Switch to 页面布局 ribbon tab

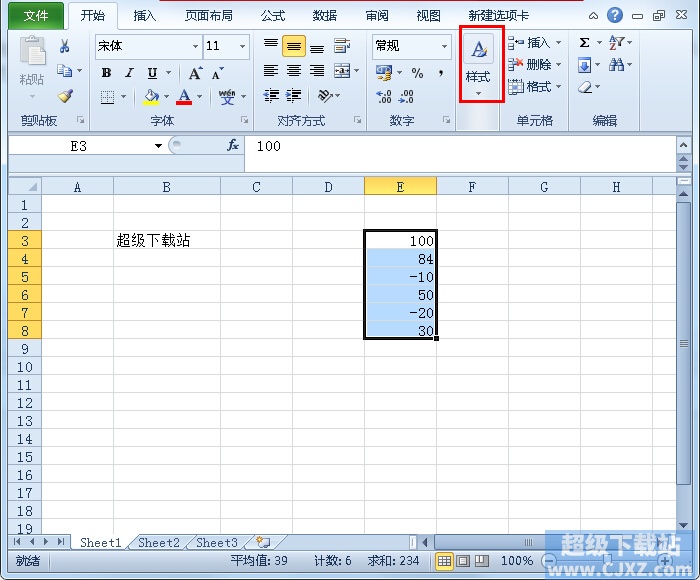click(x=208, y=16)
